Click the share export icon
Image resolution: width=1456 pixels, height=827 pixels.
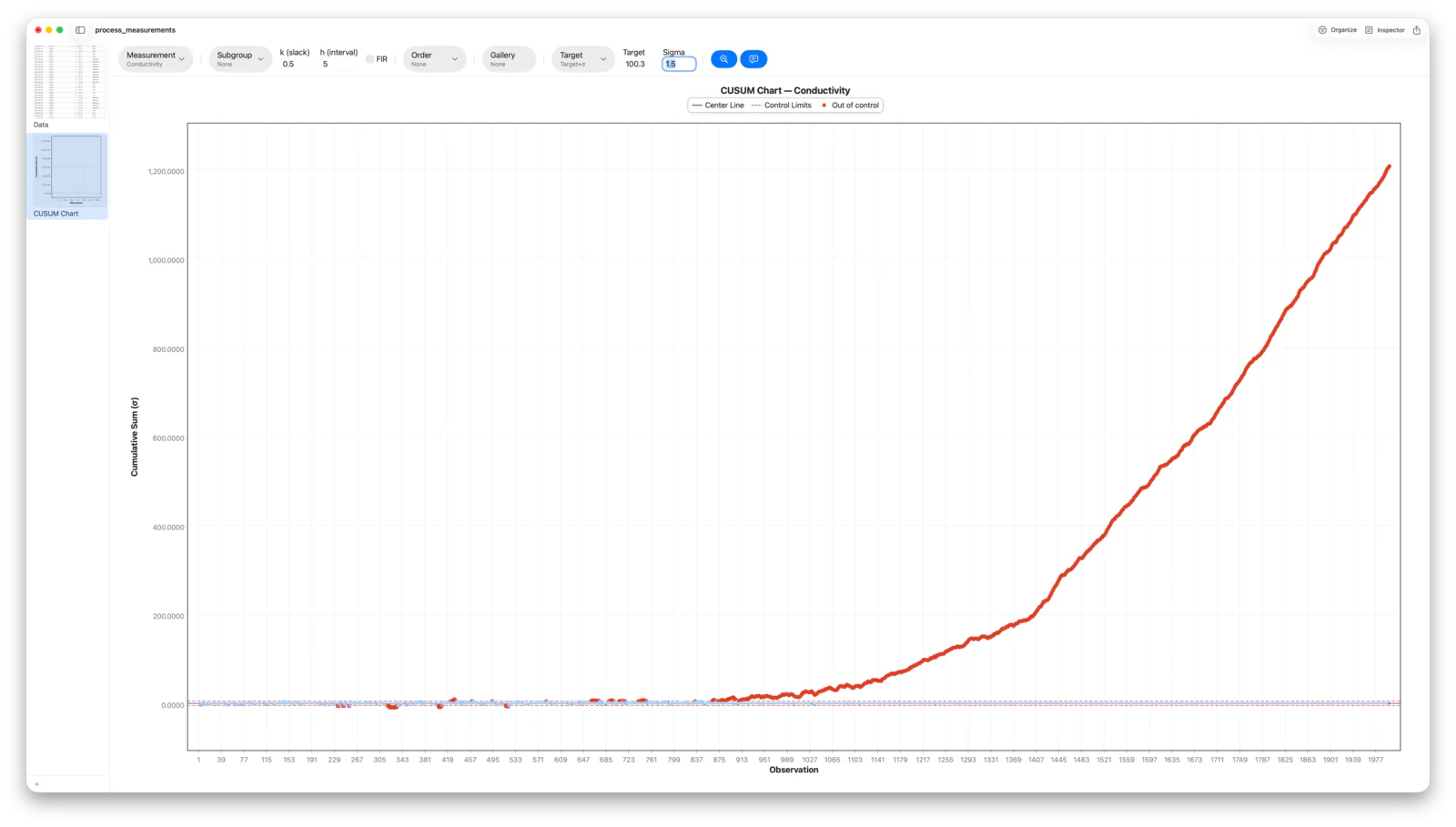coord(1417,30)
